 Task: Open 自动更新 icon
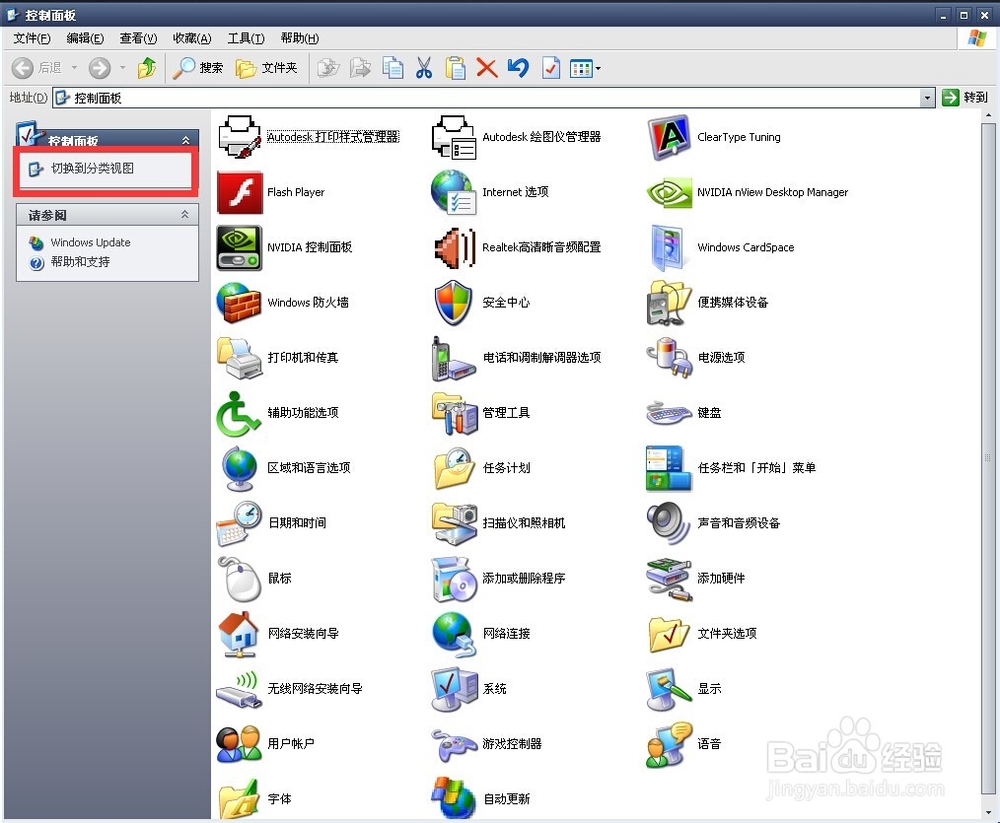point(453,799)
